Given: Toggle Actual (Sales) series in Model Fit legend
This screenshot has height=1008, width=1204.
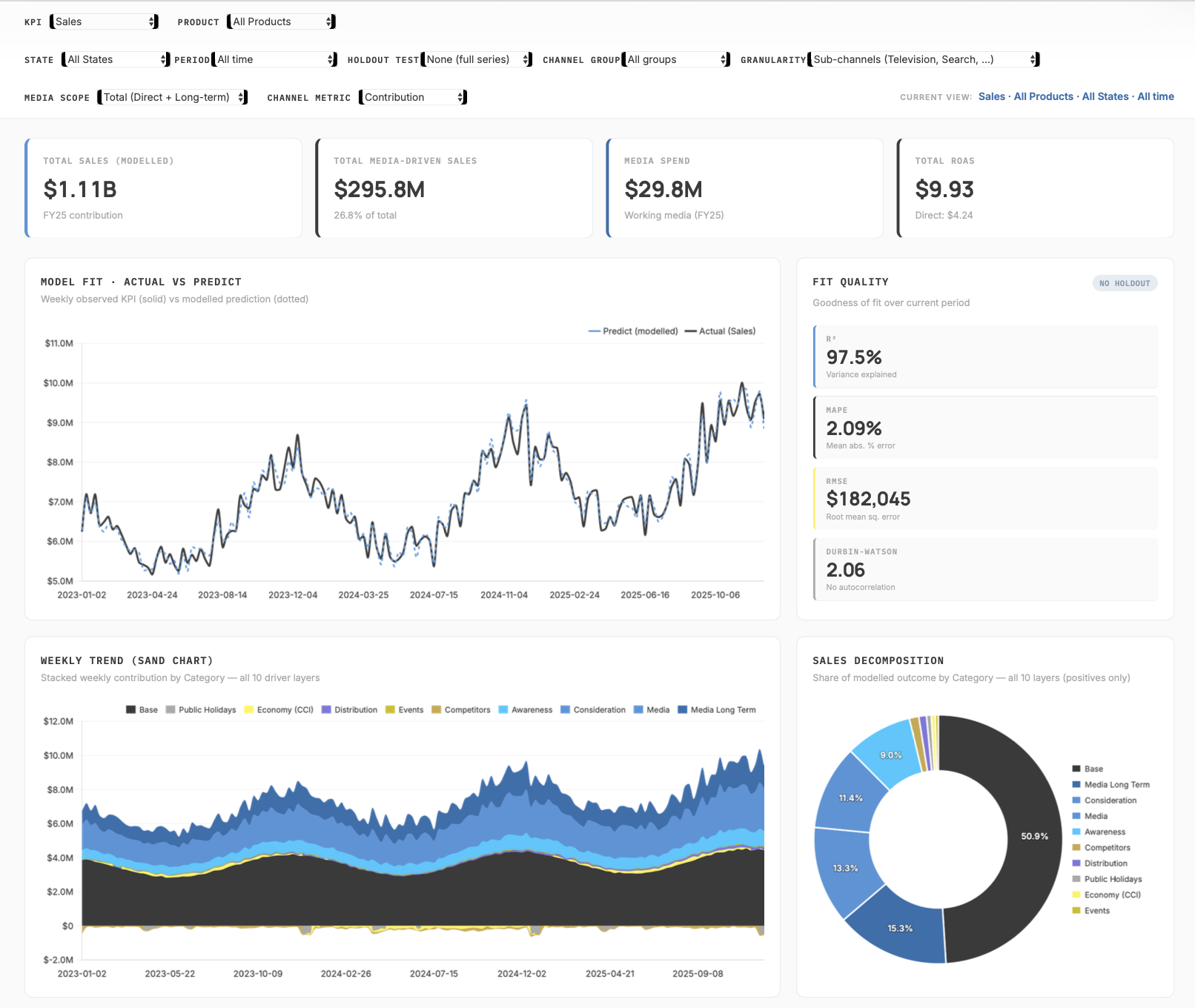Looking at the screenshot, I should 720,331.
